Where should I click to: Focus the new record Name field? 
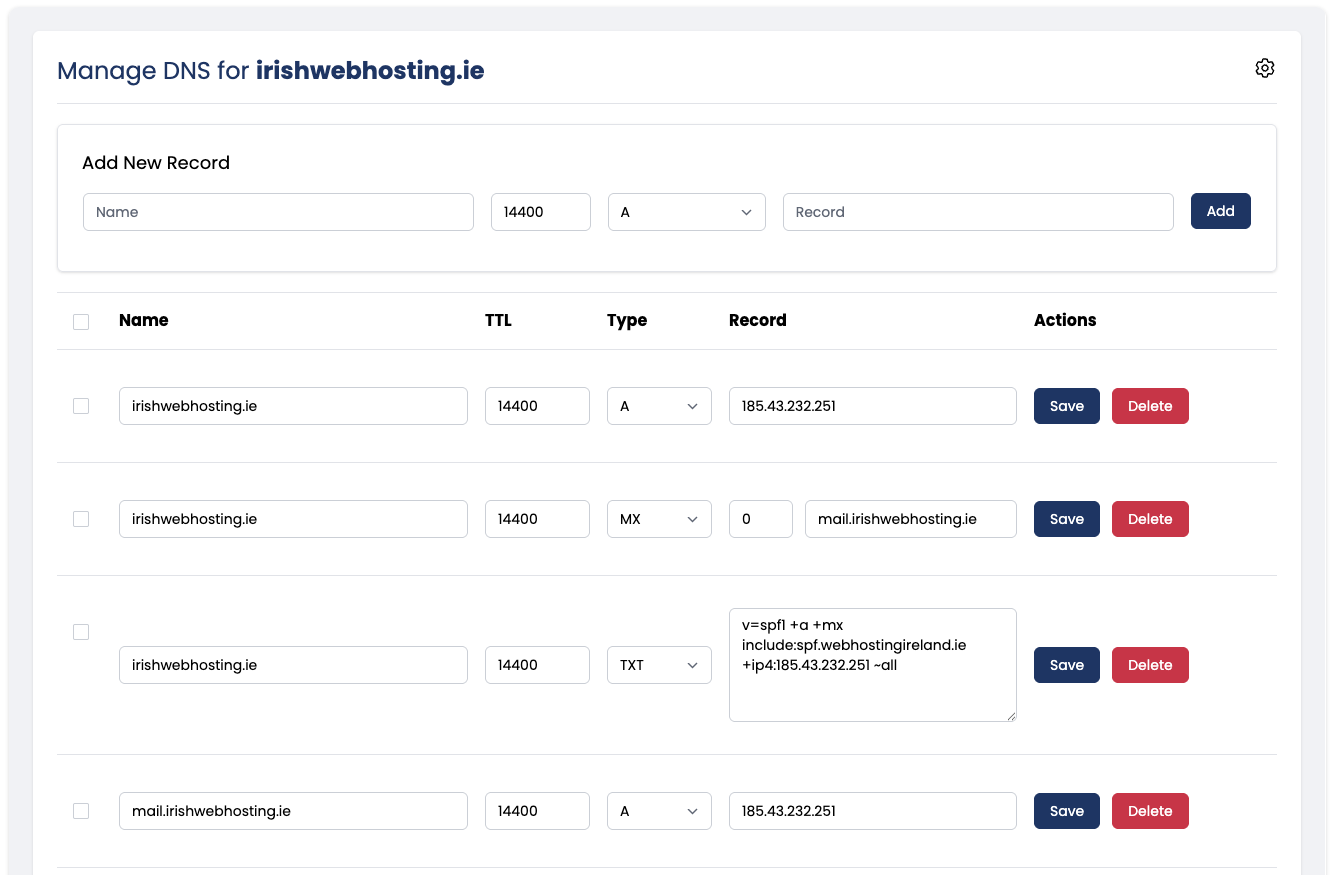tap(278, 212)
